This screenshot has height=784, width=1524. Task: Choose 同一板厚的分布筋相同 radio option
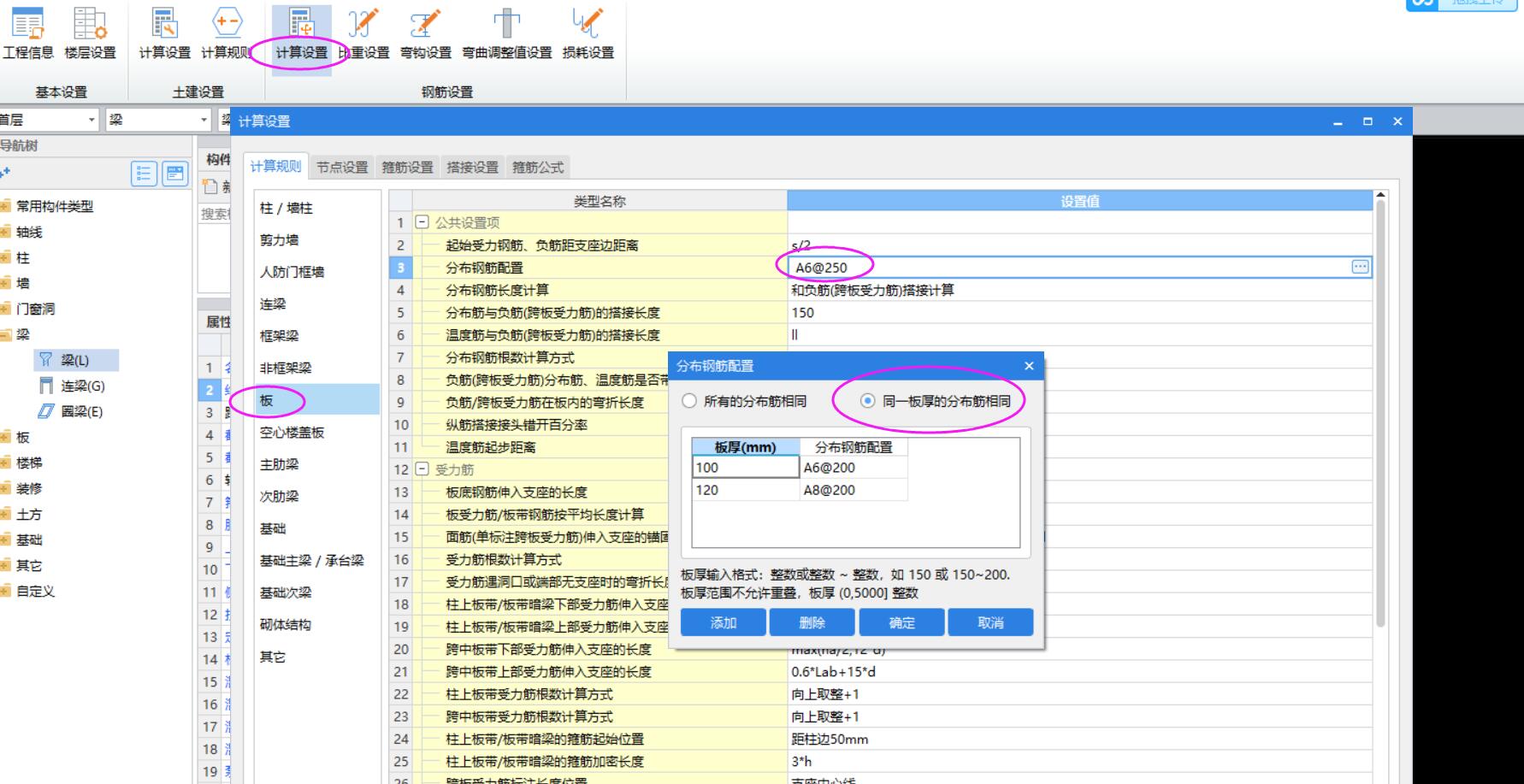[x=868, y=401]
